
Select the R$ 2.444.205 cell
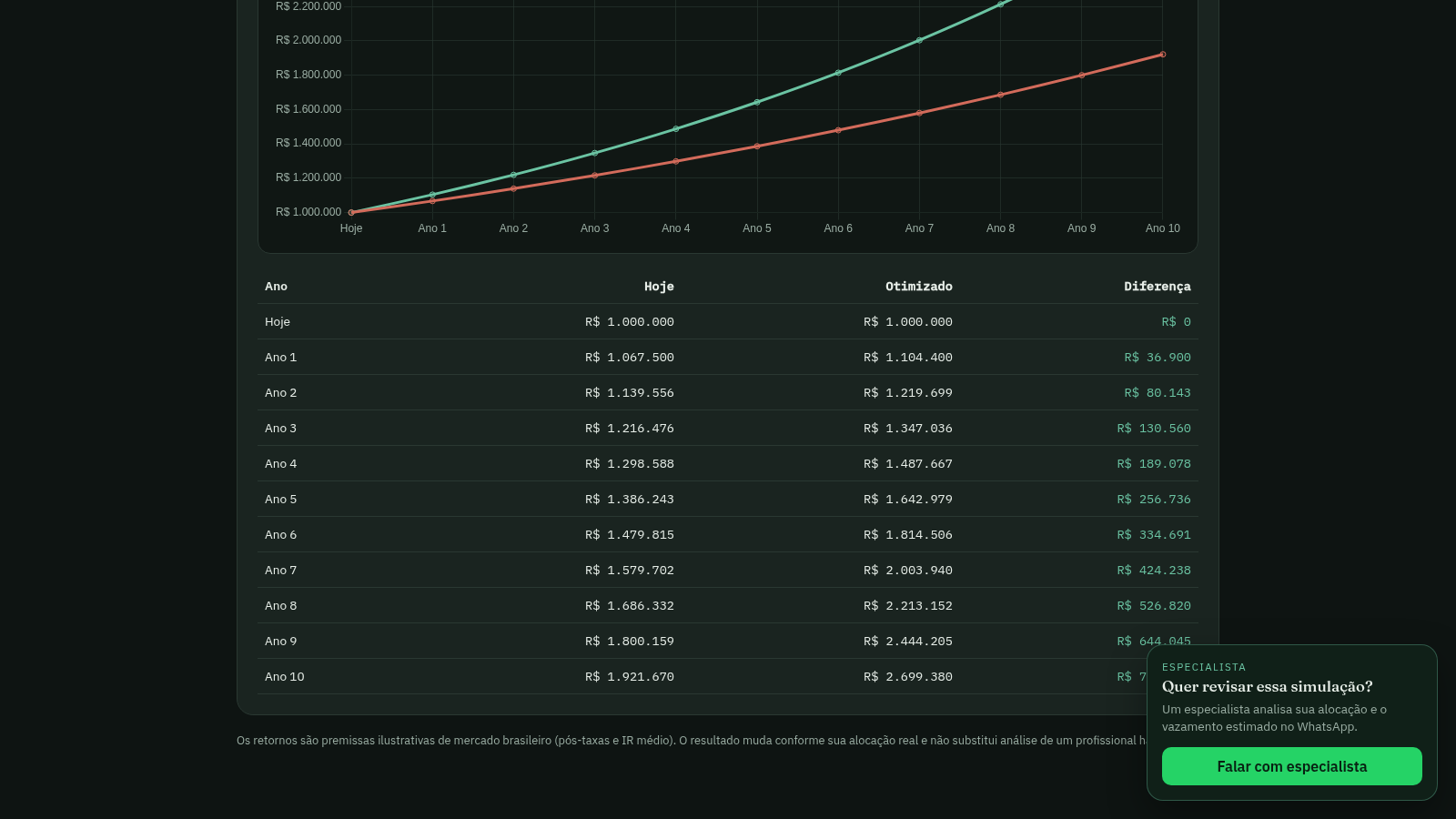pyautogui.click(x=908, y=641)
